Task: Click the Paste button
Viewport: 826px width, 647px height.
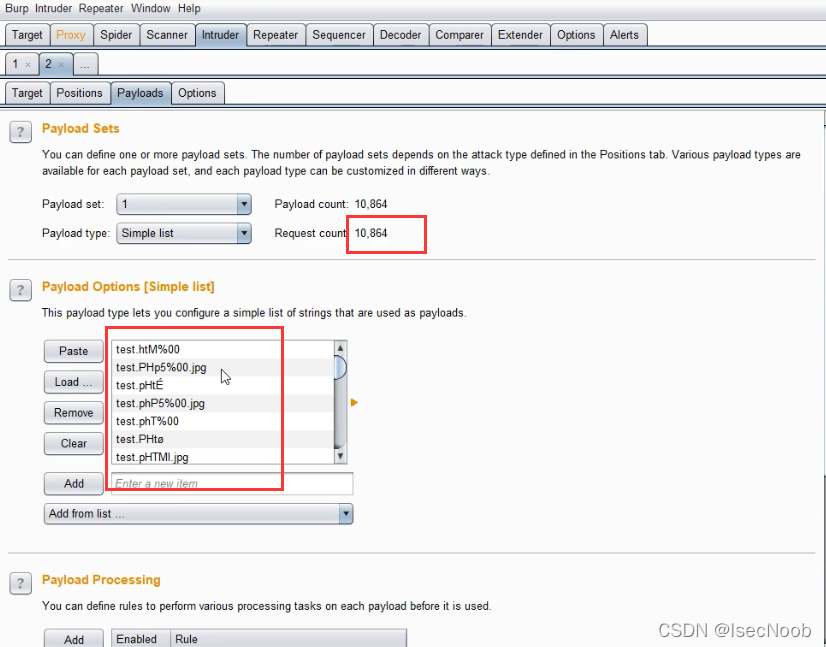Action: coord(74,351)
